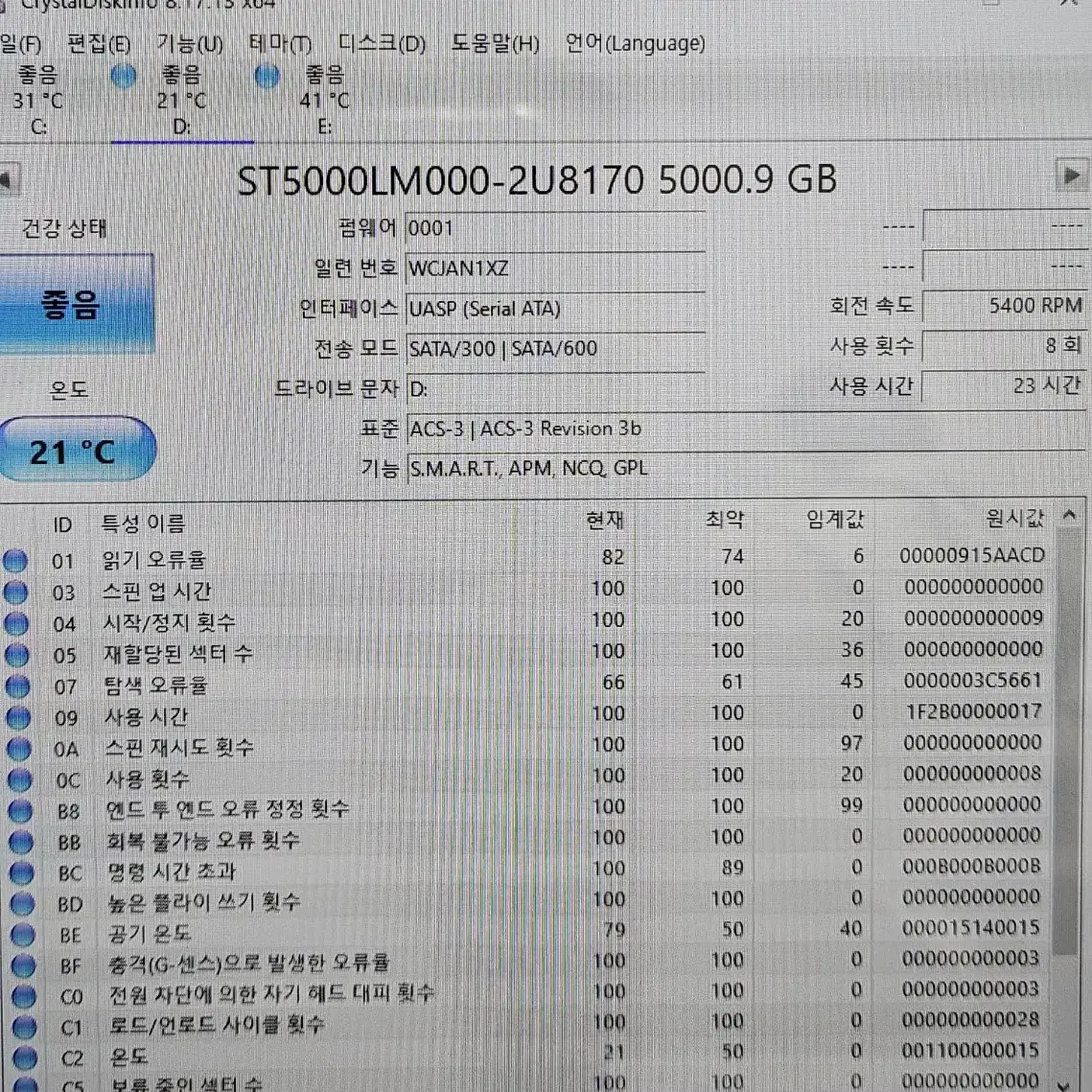Click the status icon for attribute 01 읽기 오류율
The height and width of the screenshot is (1092, 1092).
pos(15,561)
